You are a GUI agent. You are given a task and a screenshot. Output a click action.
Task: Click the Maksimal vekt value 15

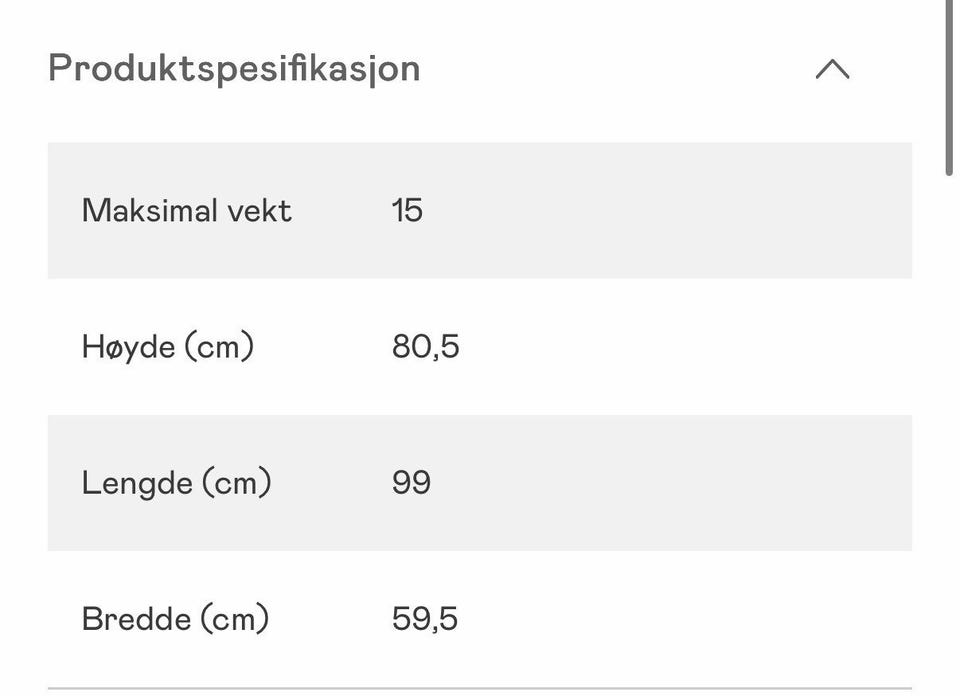[407, 211]
